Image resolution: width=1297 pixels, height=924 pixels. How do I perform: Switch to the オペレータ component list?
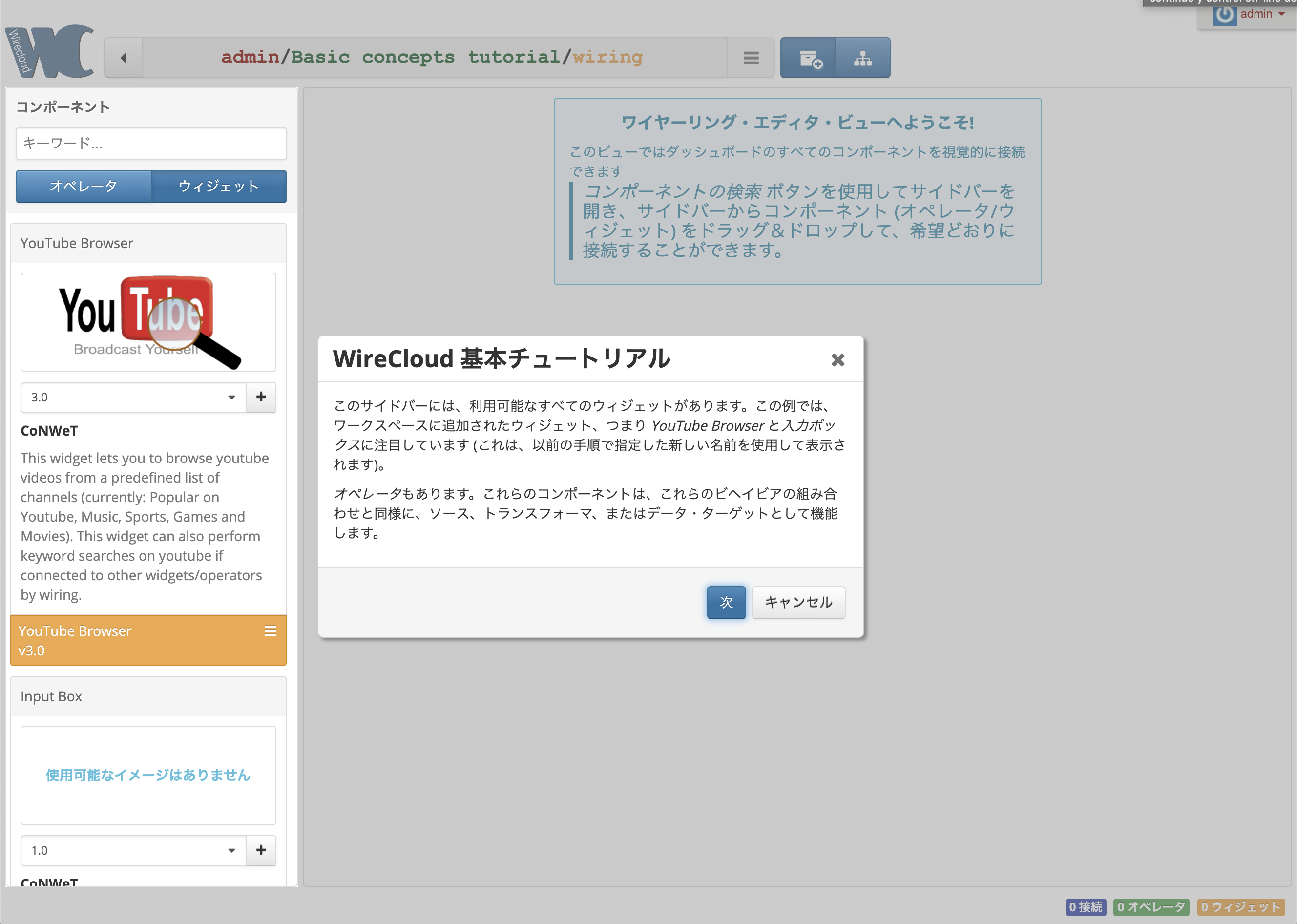pyautogui.click(x=84, y=187)
